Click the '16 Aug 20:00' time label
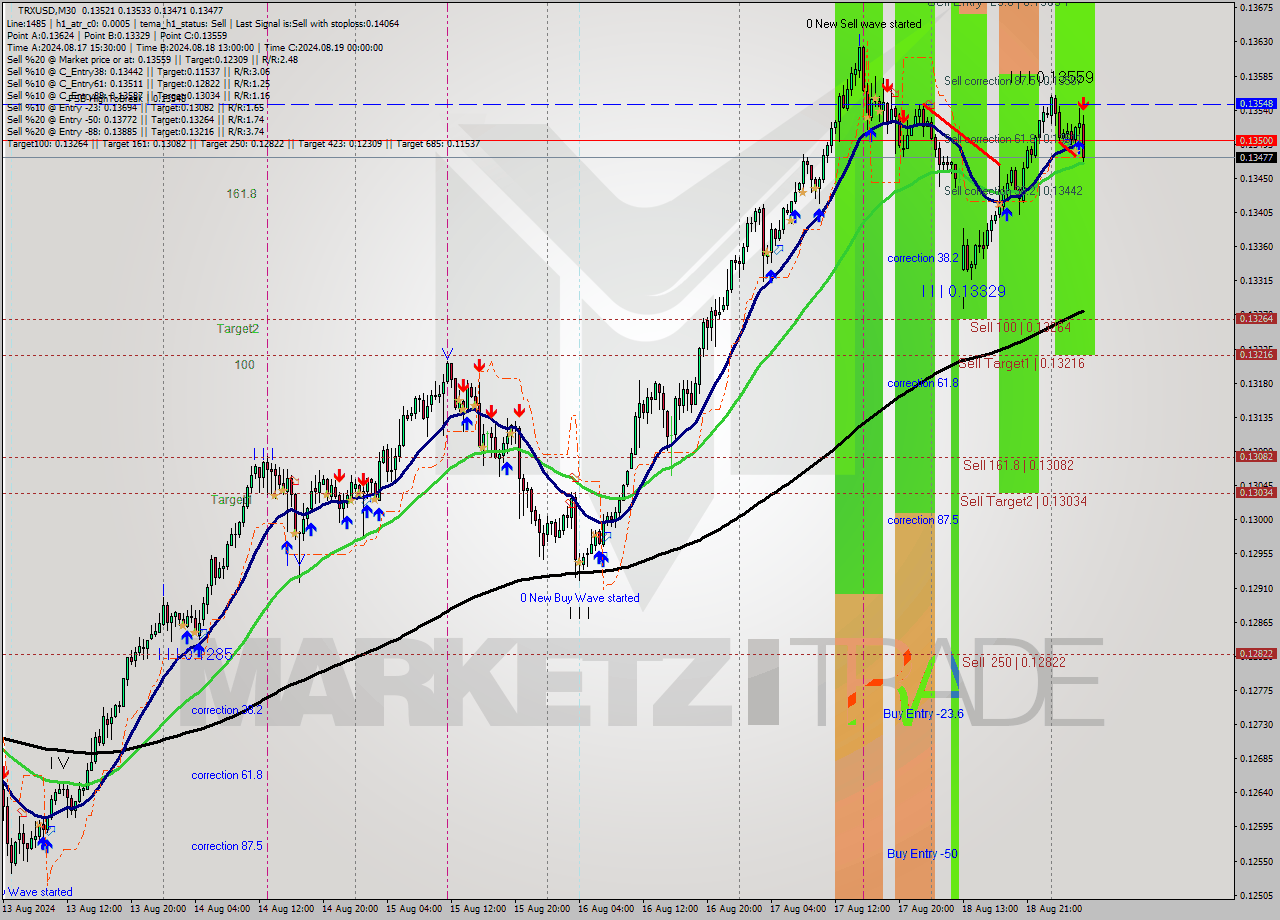This screenshot has width=1280, height=920. click(734, 909)
